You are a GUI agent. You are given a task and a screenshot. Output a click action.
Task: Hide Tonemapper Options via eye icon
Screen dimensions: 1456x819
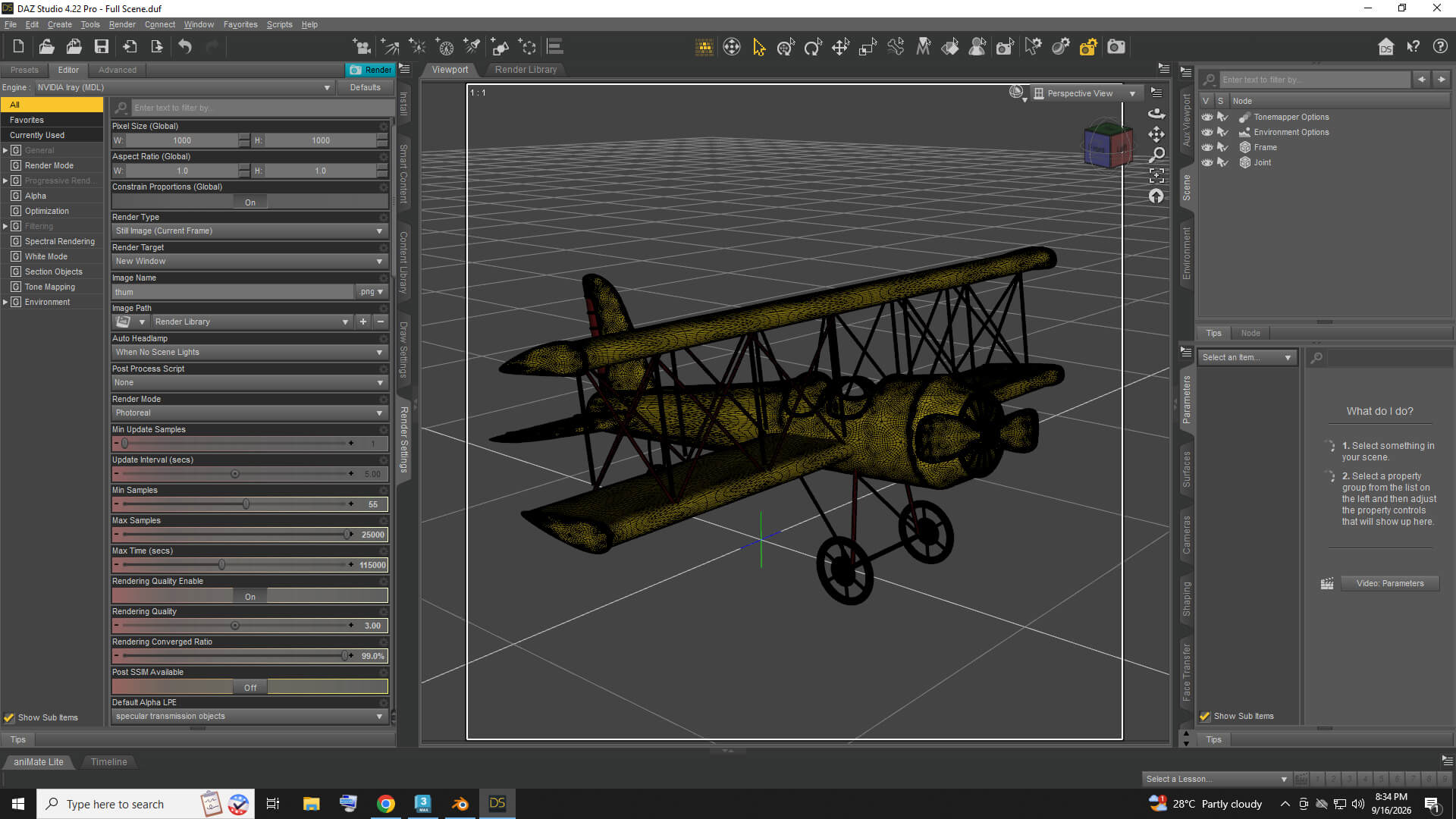pyautogui.click(x=1207, y=117)
